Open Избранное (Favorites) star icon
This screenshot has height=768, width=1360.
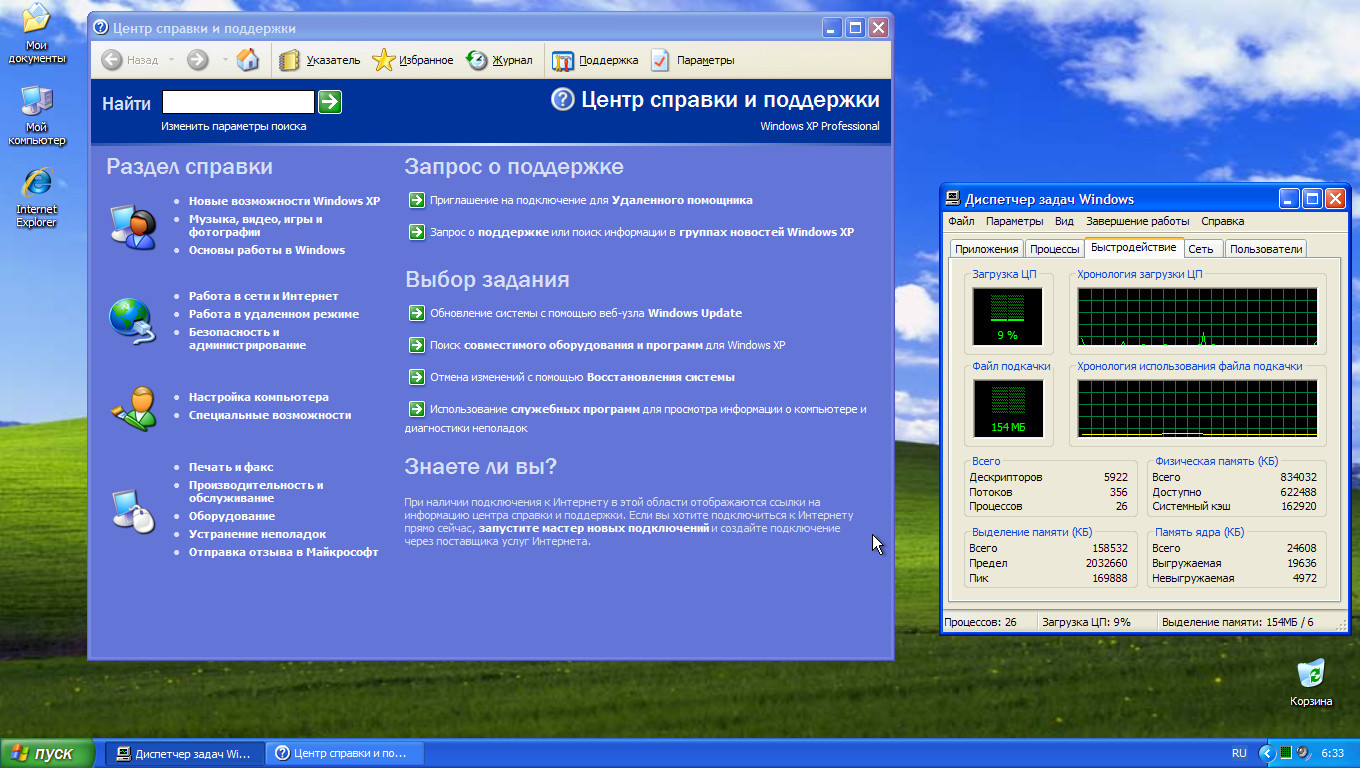pos(384,60)
